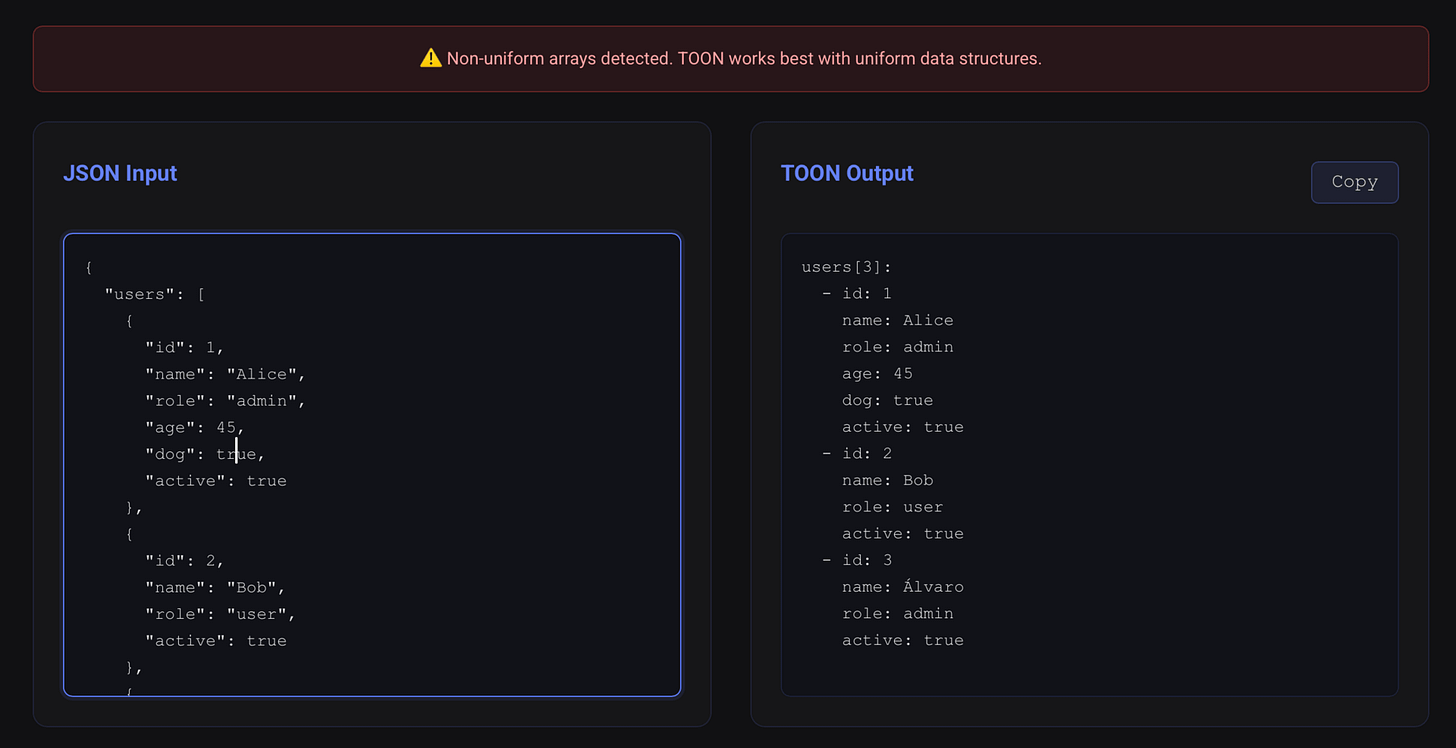Click "name": "Alice" line in JSON input
Image resolution: width=1456 pixels, height=748 pixels.
point(225,374)
